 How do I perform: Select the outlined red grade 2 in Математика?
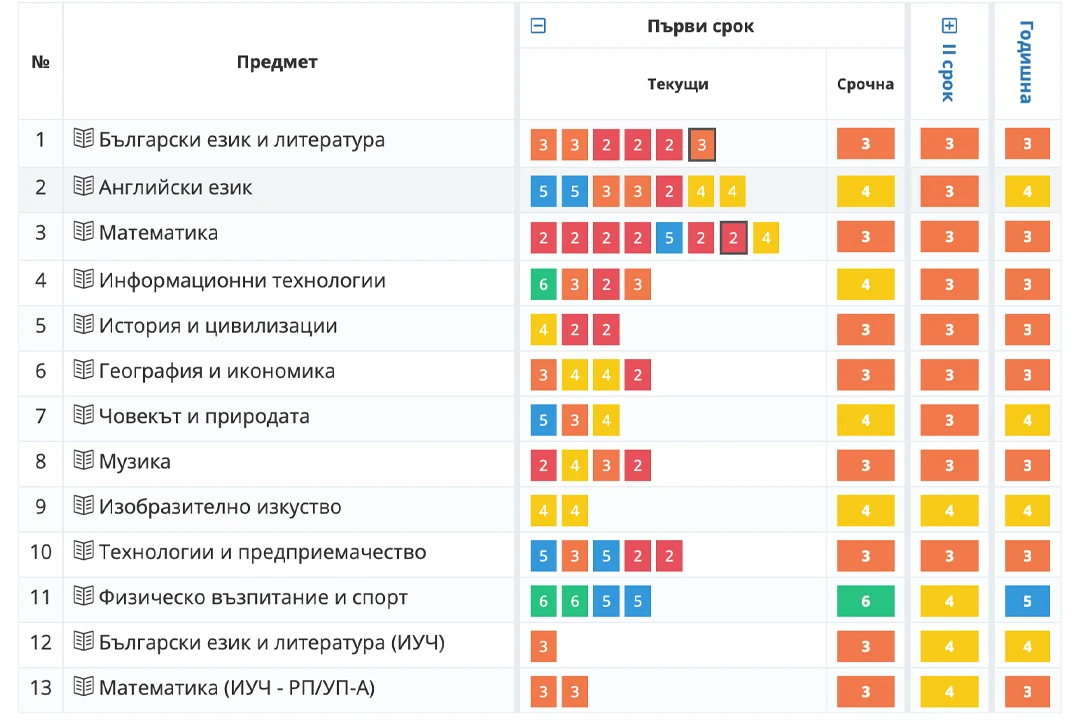coord(734,238)
